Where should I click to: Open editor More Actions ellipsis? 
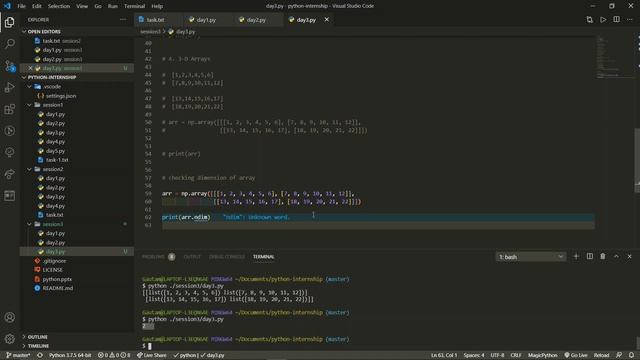pos(630,20)
